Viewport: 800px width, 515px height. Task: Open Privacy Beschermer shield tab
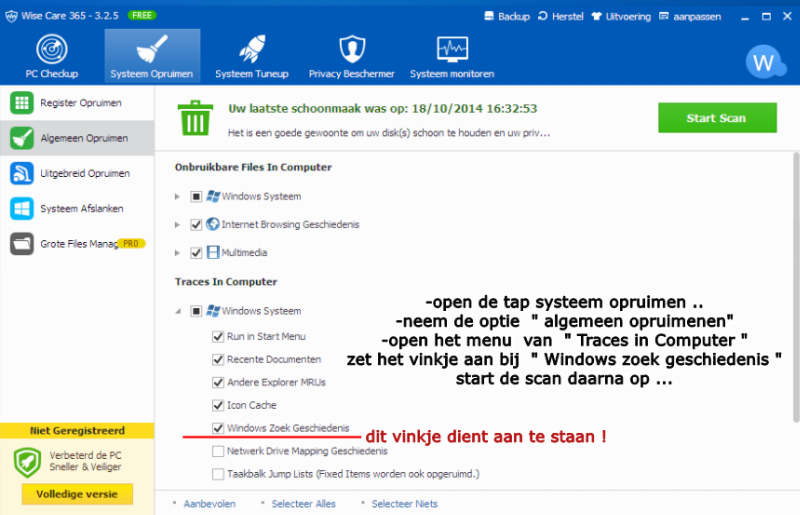[x=352, y=56]
